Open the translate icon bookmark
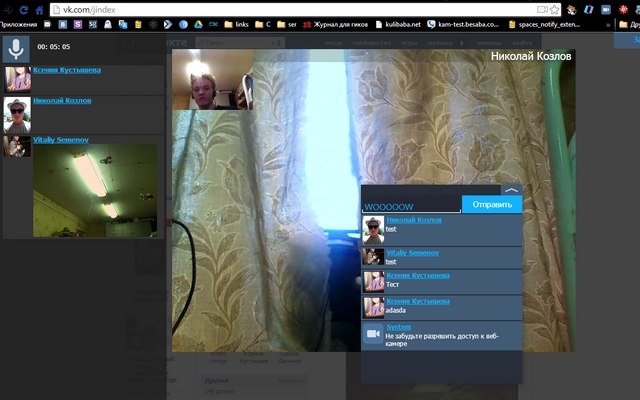The height and width of the screenshot is (400, 640). click(x=123, y=24)
